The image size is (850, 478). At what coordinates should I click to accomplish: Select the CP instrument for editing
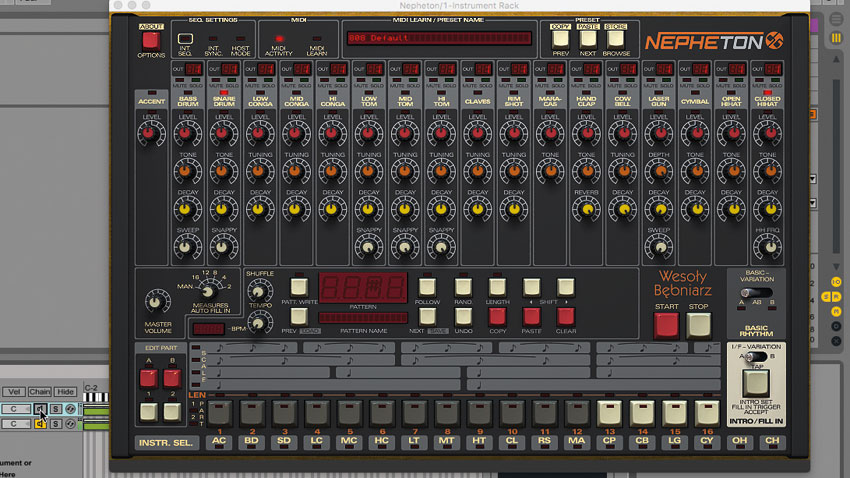[609, 441]
